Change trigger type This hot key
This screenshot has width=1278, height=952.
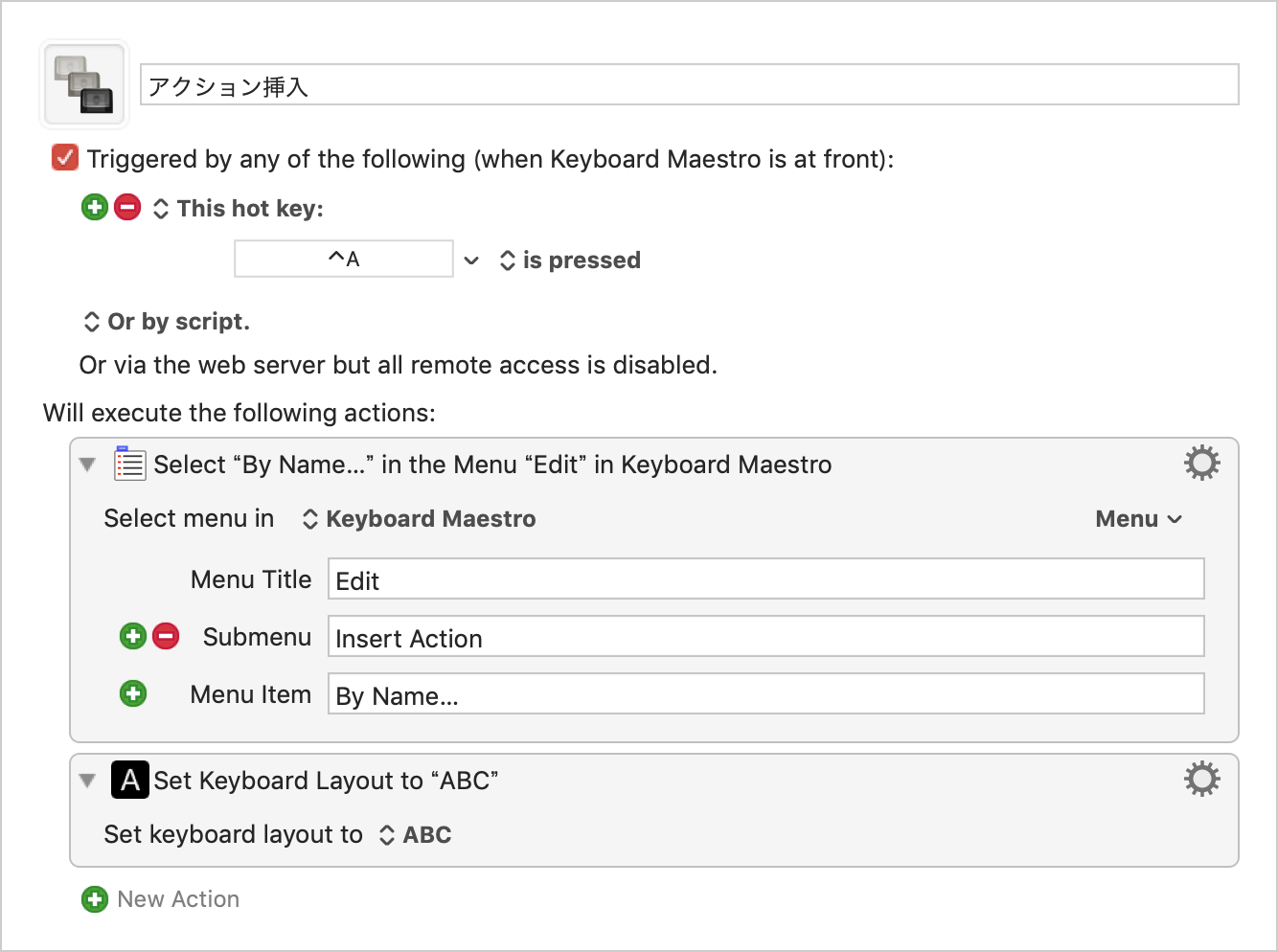239,209
